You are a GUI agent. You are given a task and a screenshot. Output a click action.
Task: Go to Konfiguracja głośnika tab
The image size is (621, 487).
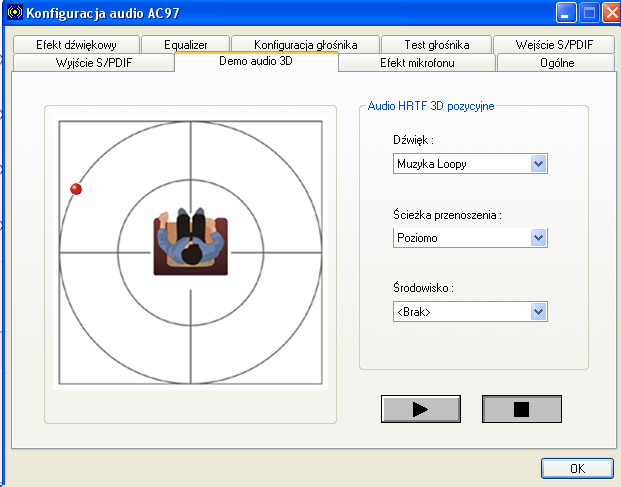tap(305, 45)
